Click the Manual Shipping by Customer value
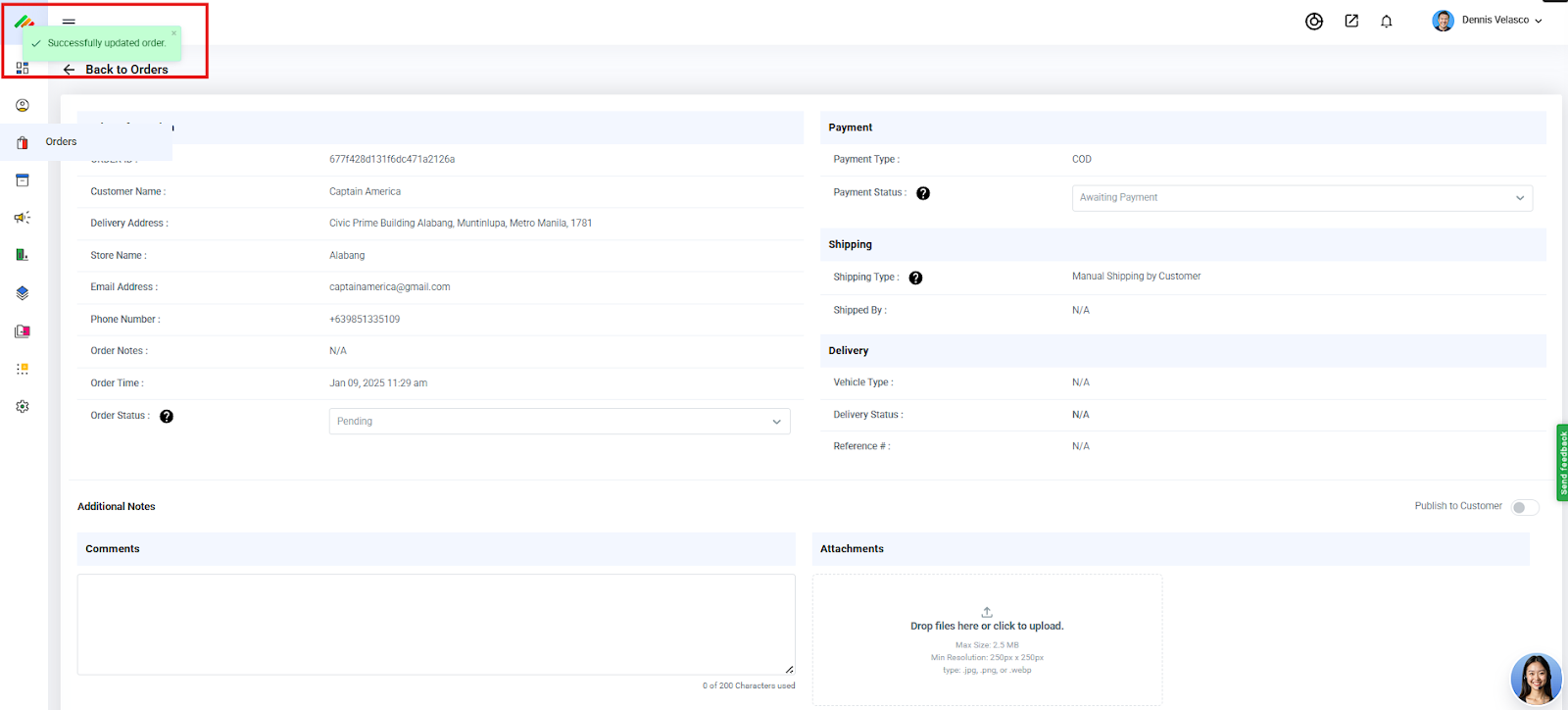The image size is (1568, 710). (1136, 277)
